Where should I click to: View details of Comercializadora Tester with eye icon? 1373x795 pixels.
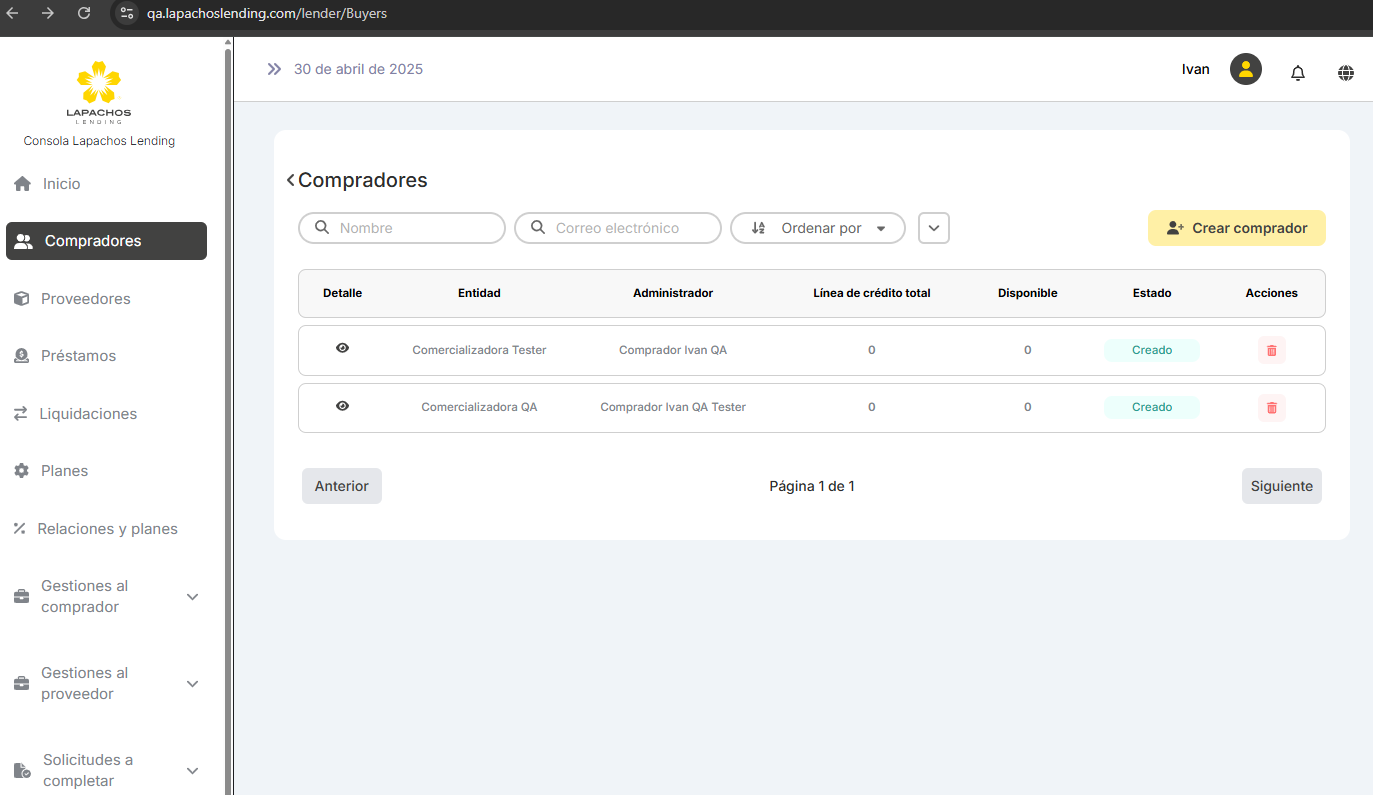pyautogui.click(x=342, y=348)
